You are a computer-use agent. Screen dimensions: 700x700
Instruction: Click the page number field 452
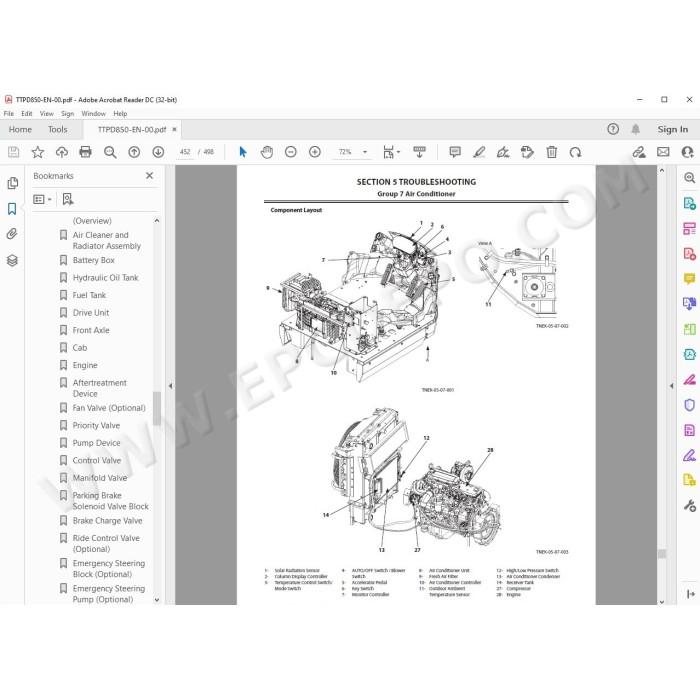tap(185, 152)
